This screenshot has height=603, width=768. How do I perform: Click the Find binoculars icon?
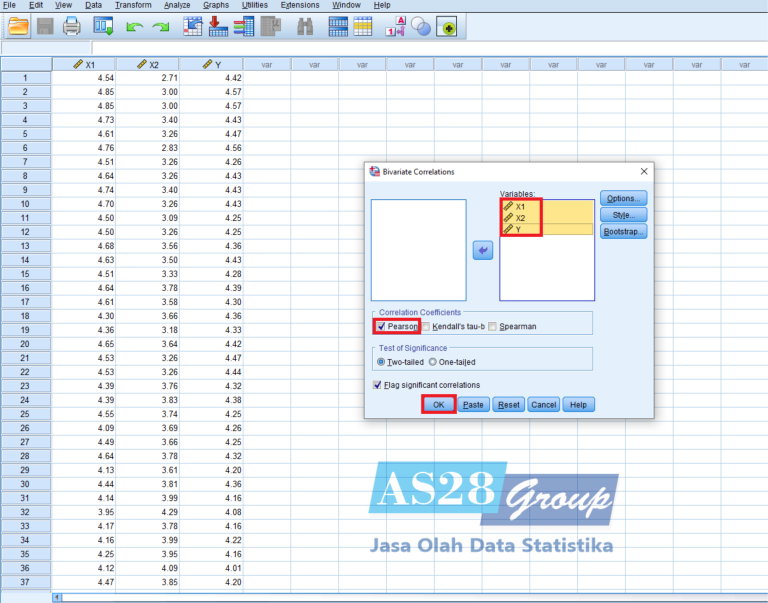point(305,27)
